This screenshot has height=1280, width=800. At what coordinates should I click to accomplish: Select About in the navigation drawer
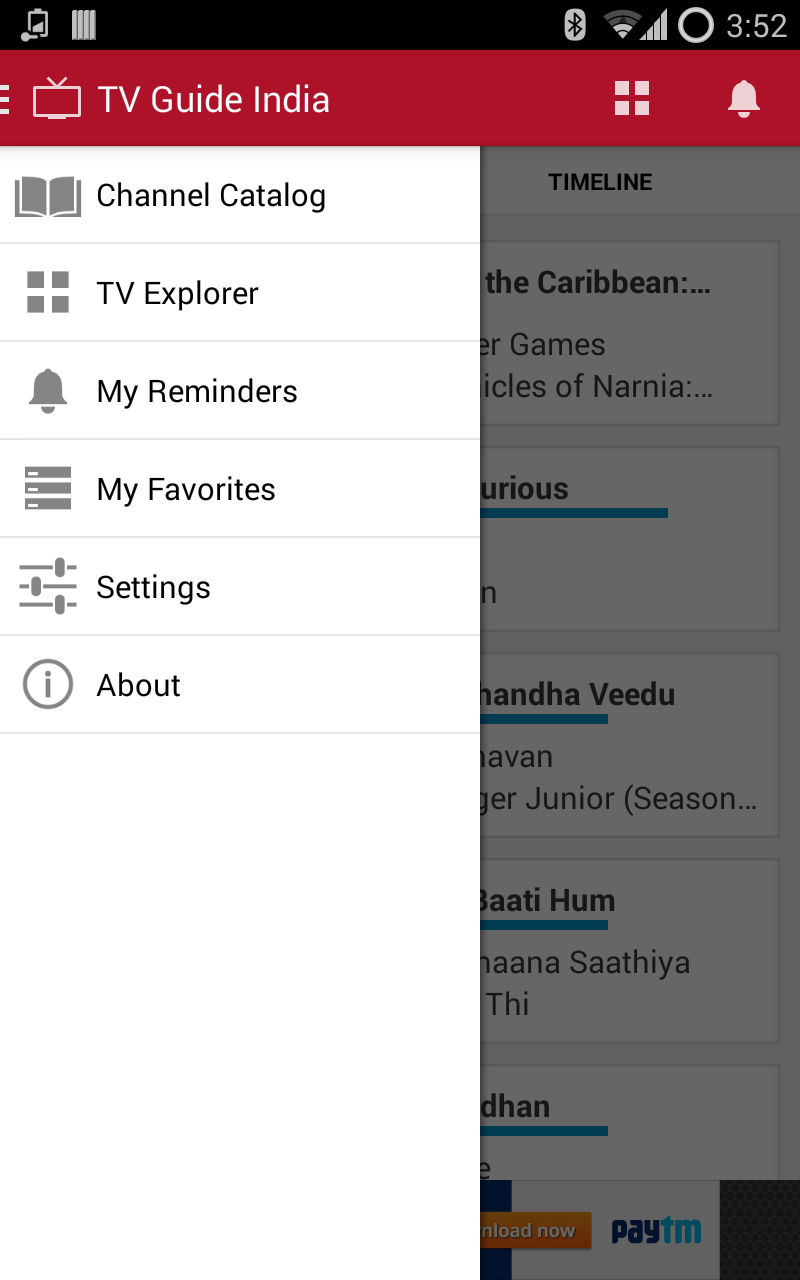[139, 685]
